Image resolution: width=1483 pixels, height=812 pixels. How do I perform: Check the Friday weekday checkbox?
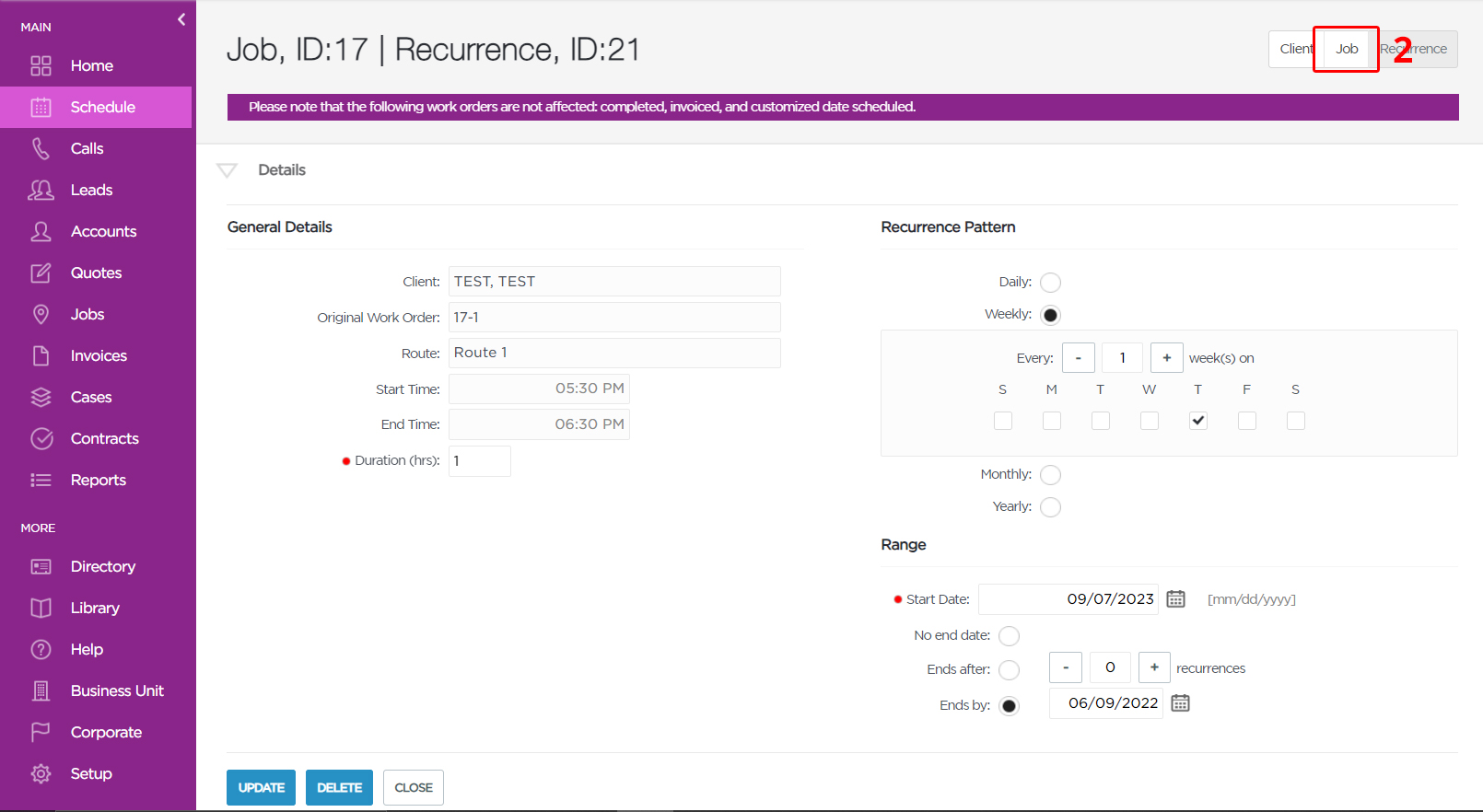click(1247, 421)
